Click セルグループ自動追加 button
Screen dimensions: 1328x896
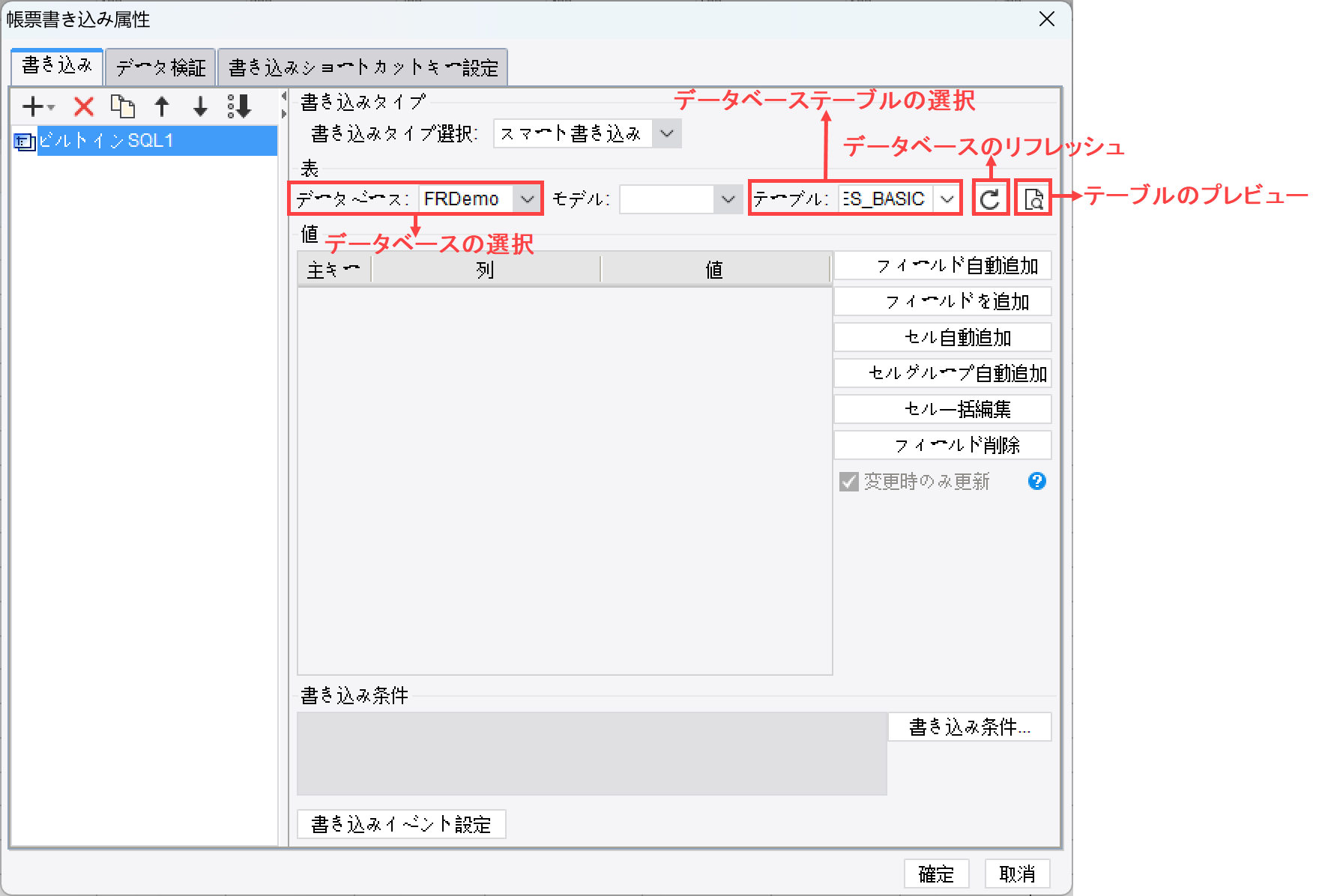point(943,373)
